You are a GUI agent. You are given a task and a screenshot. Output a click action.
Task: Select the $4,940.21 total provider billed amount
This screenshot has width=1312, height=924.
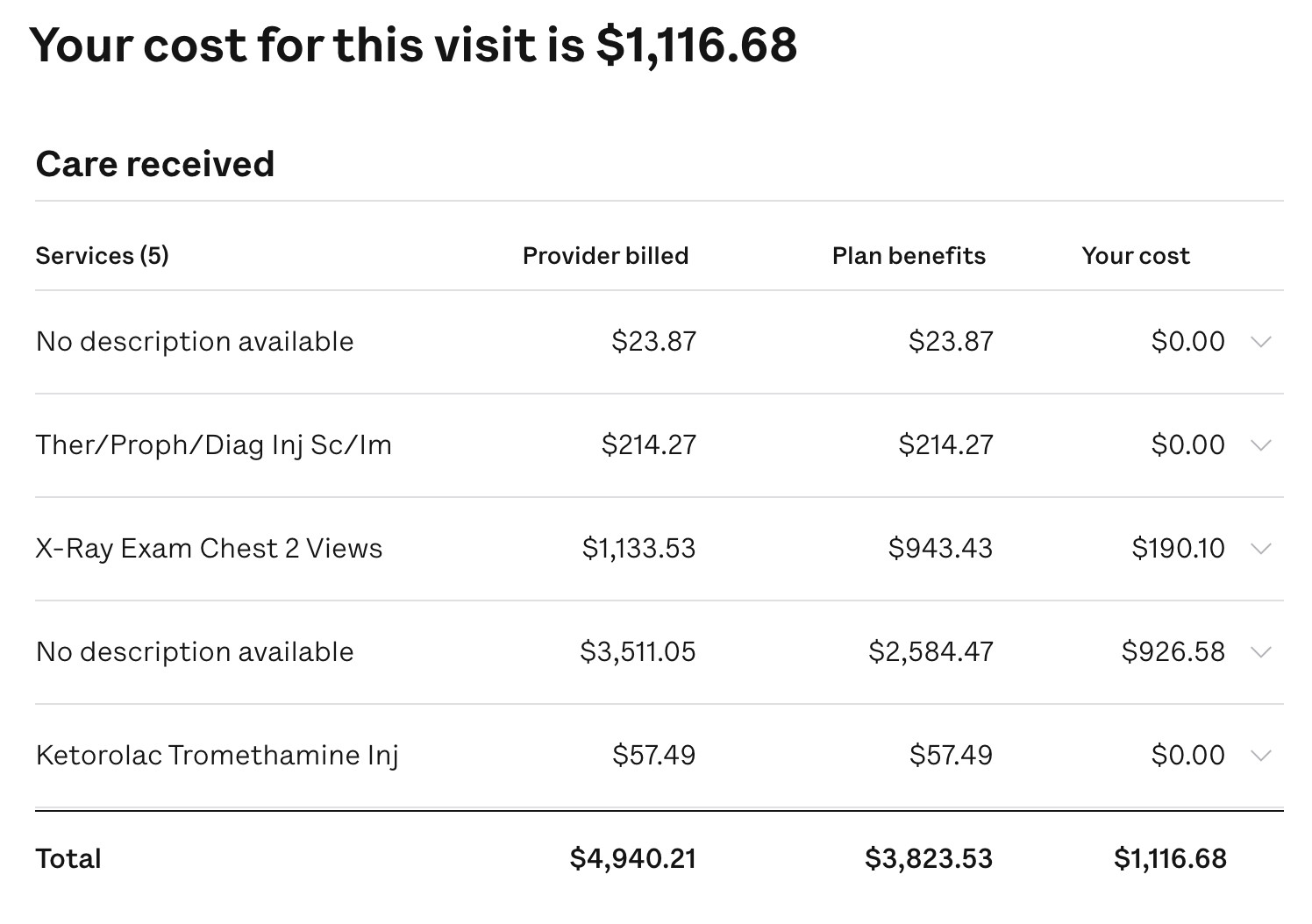(x=632, y=858)
